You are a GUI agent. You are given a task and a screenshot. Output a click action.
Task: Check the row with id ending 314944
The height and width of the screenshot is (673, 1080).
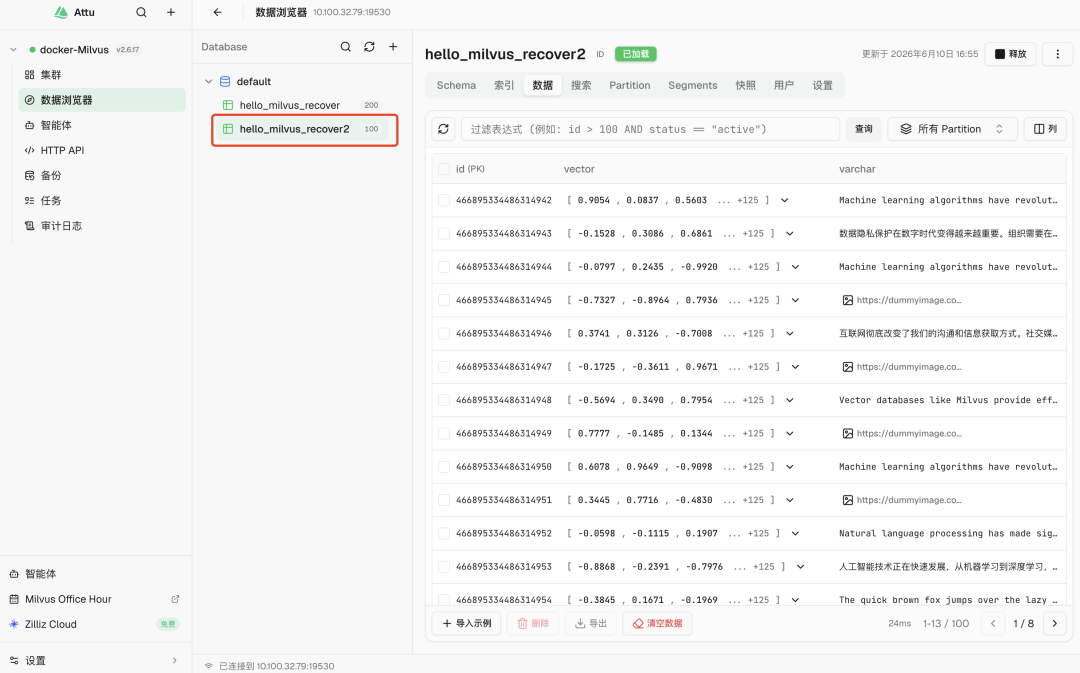coord(444,267)
